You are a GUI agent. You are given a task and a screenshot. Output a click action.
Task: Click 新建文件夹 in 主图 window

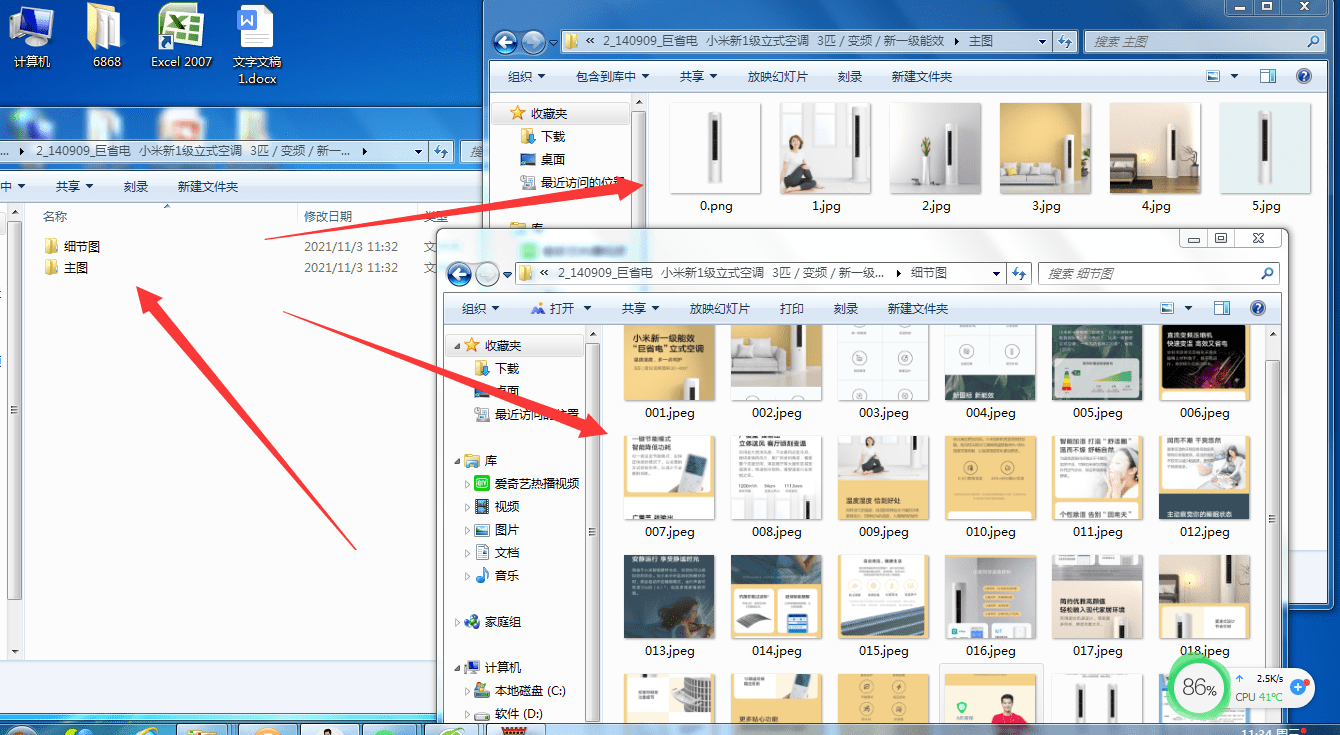[921, 77]
